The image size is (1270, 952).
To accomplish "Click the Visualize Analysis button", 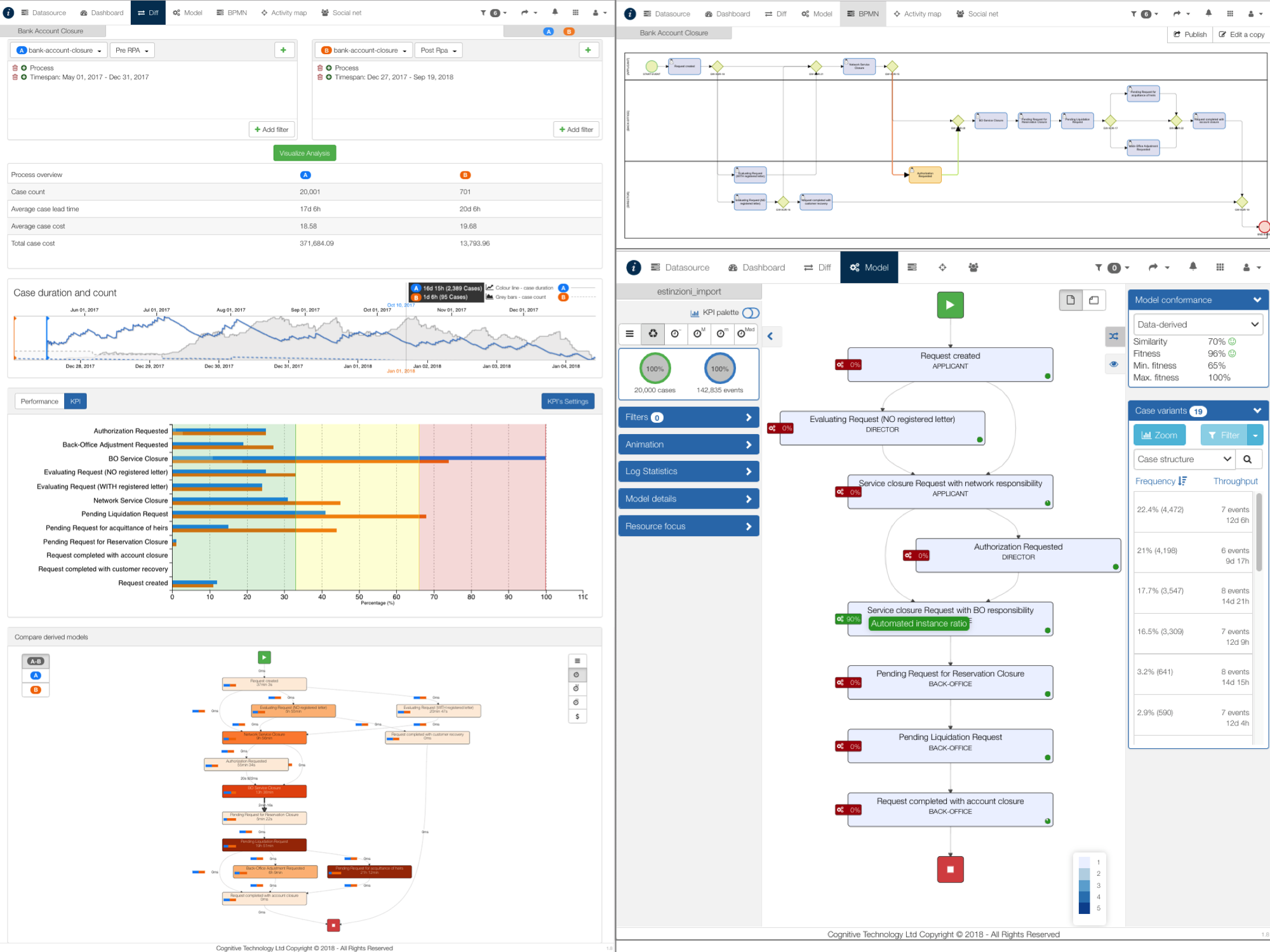I will click(x=304, y=153).
